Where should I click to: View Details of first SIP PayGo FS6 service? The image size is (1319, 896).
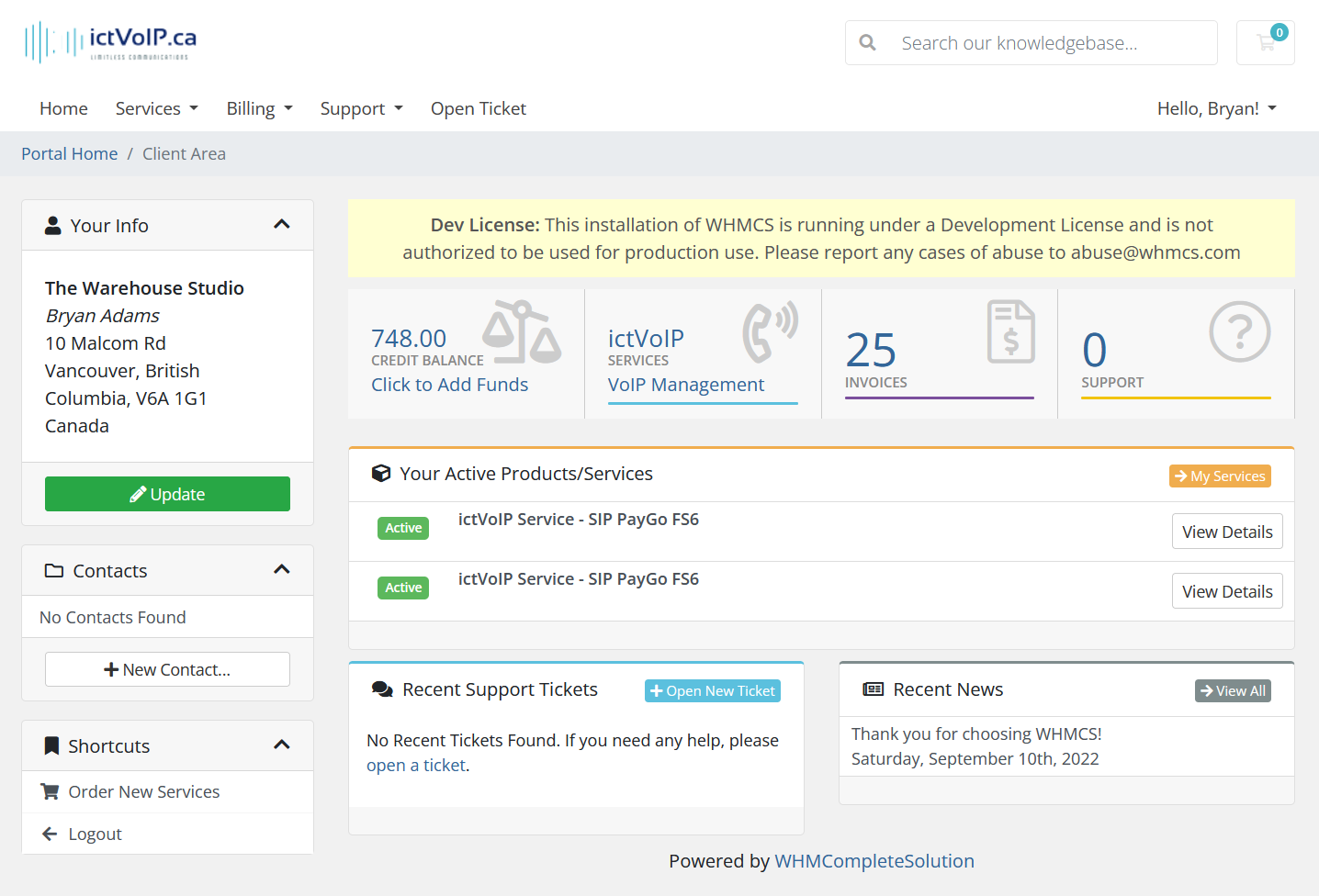[1227, 532]
